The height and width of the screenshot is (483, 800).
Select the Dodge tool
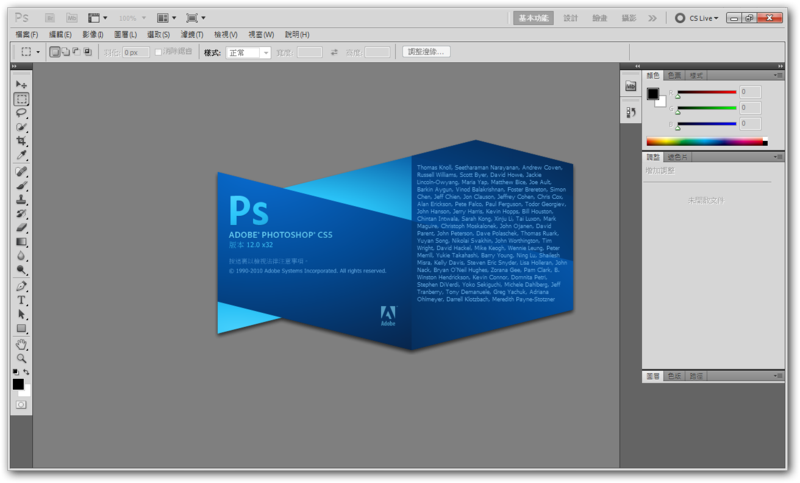[21, 270]
